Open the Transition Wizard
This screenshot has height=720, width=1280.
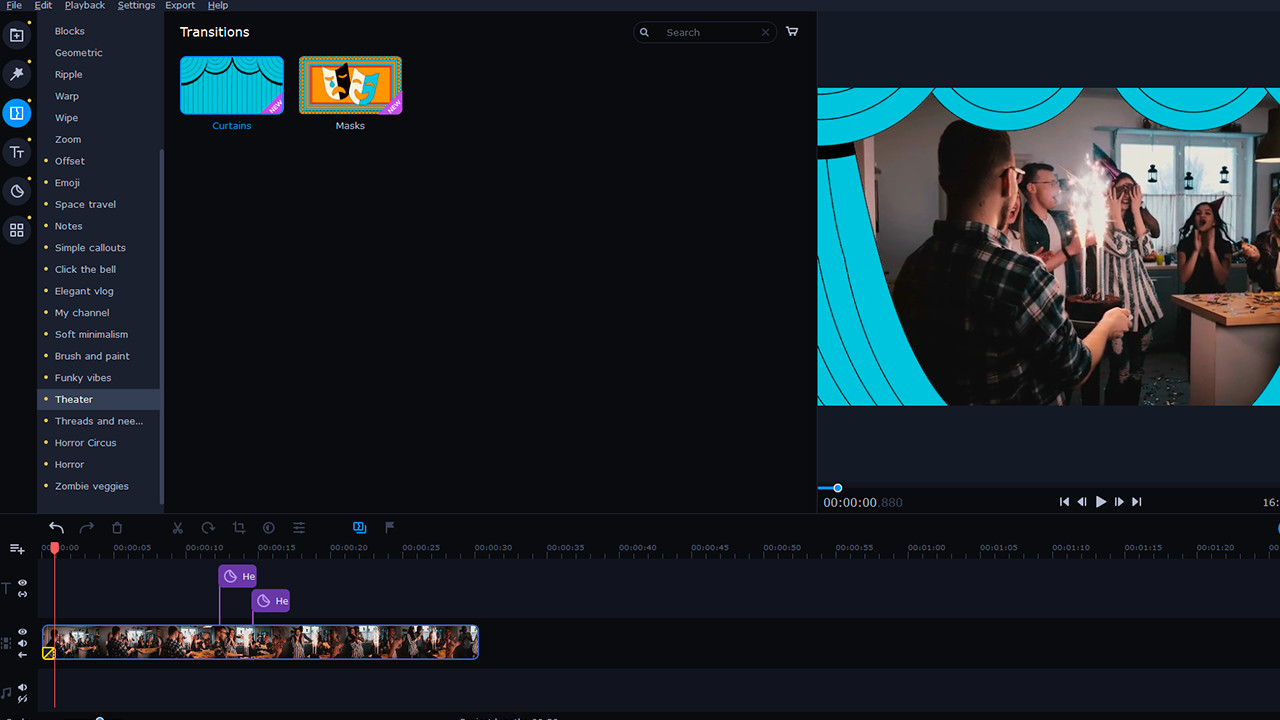[359, 527]
